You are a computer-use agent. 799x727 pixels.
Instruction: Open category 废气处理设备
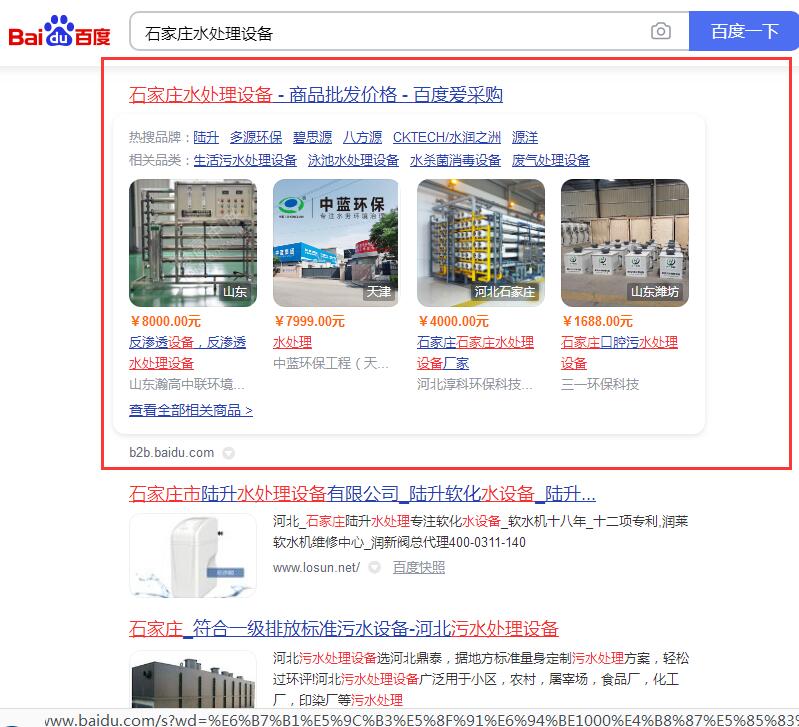(550, 160)
